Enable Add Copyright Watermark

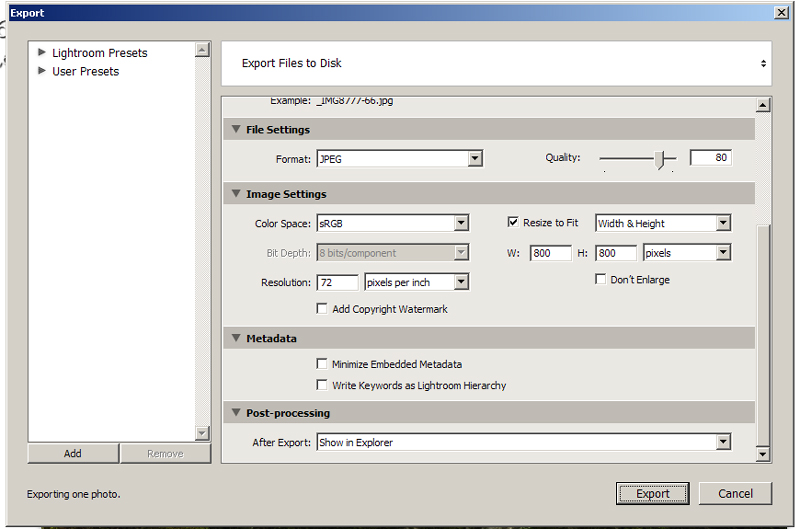point(322,309)
